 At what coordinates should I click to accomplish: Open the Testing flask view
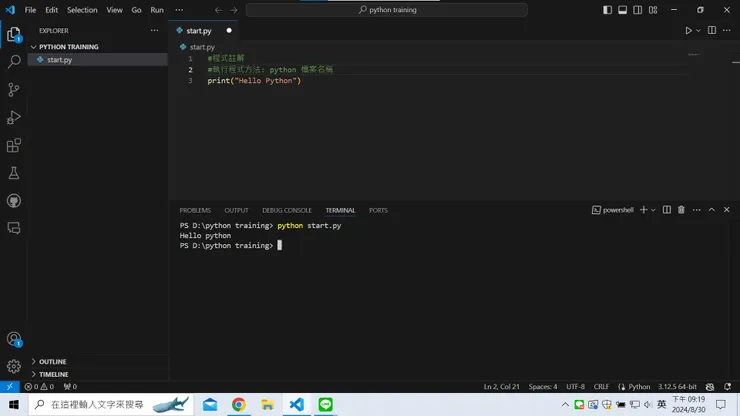(x=14, y=173)
